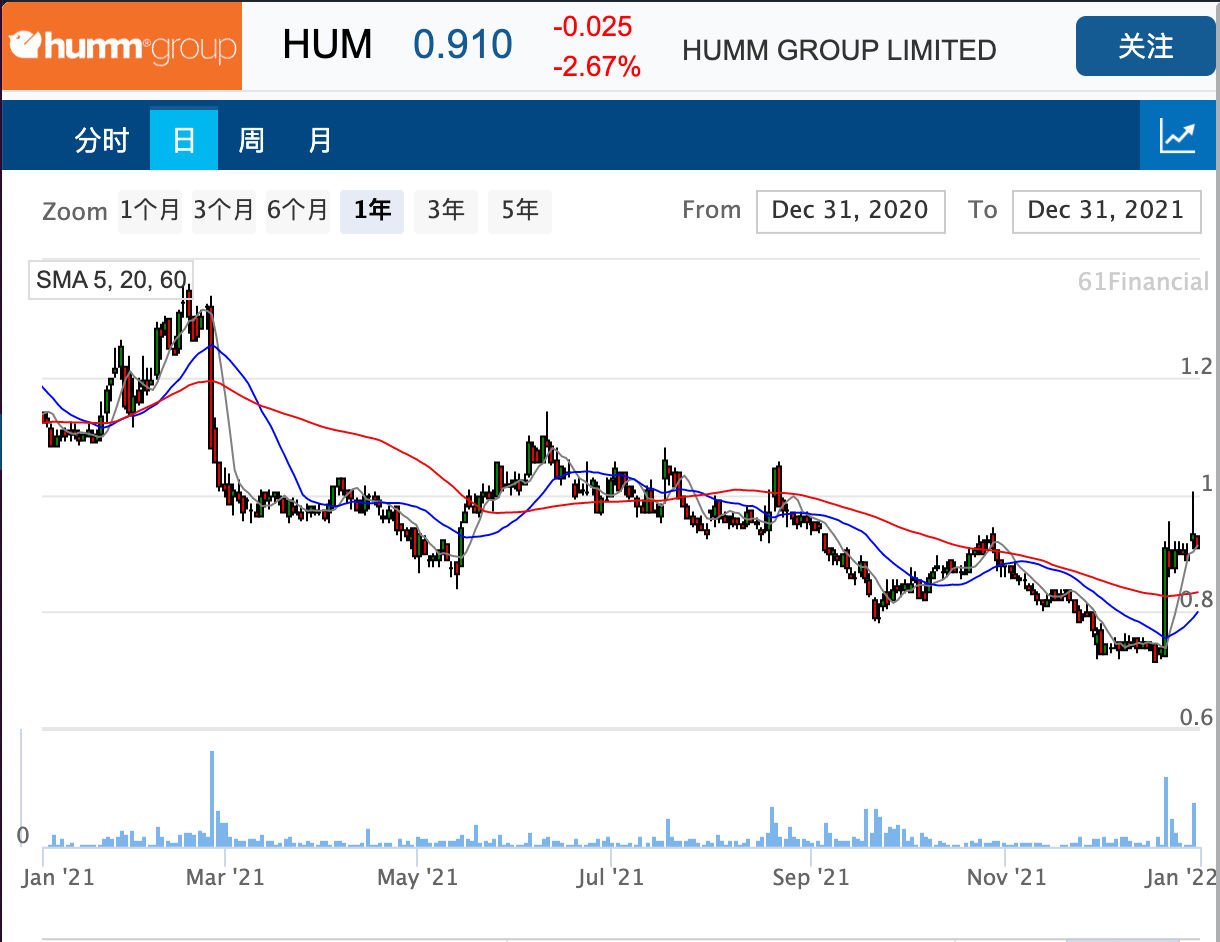This screenshot has height=942, width=1220.
Task: Set zoom range to 6个月
Action: (298, 211)
